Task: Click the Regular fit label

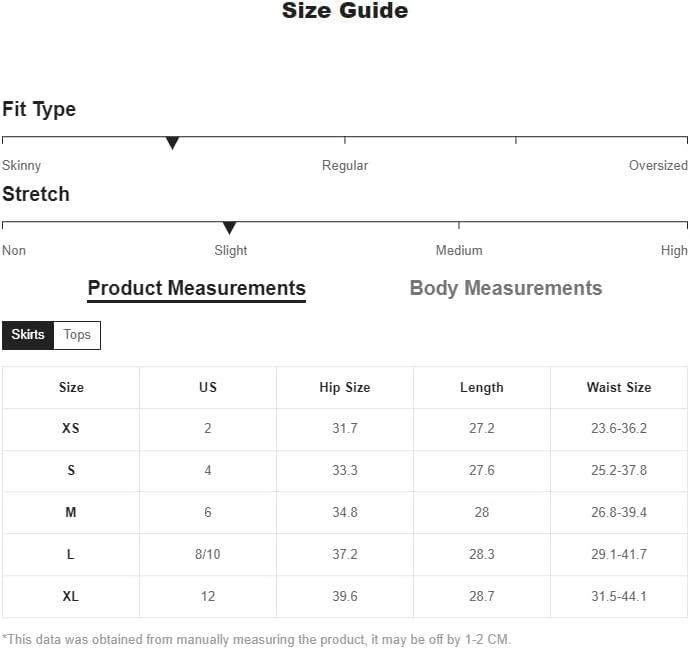Action: click(x=345, y=165)
